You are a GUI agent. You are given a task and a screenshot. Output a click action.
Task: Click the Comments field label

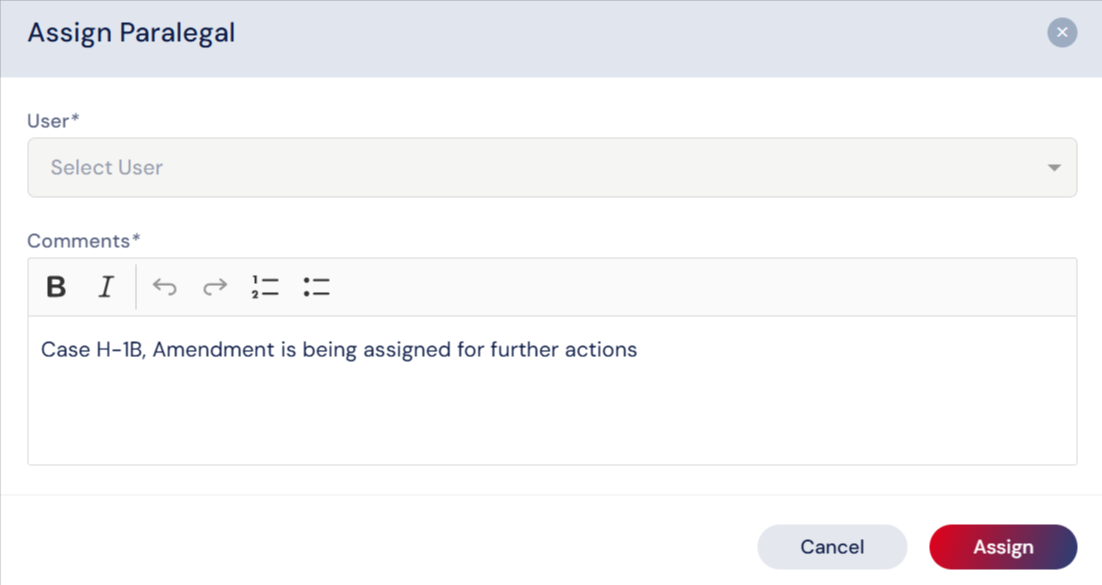pos(84,241)
